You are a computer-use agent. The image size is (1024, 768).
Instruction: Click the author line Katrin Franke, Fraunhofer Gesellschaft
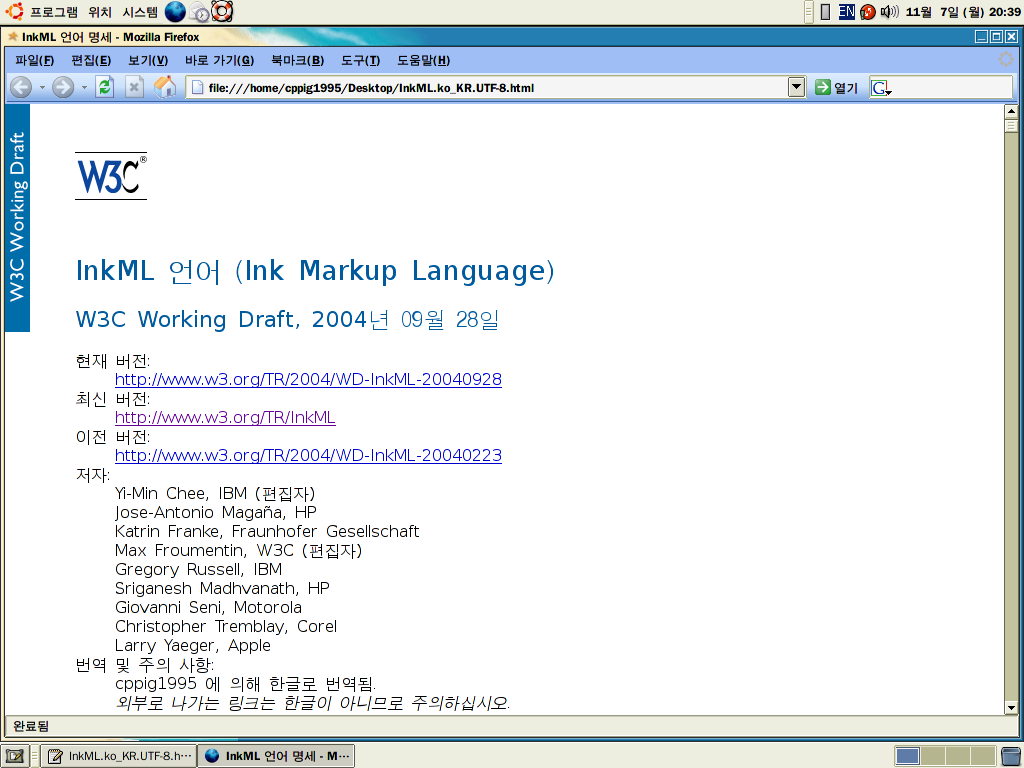(x=267, y=531)
